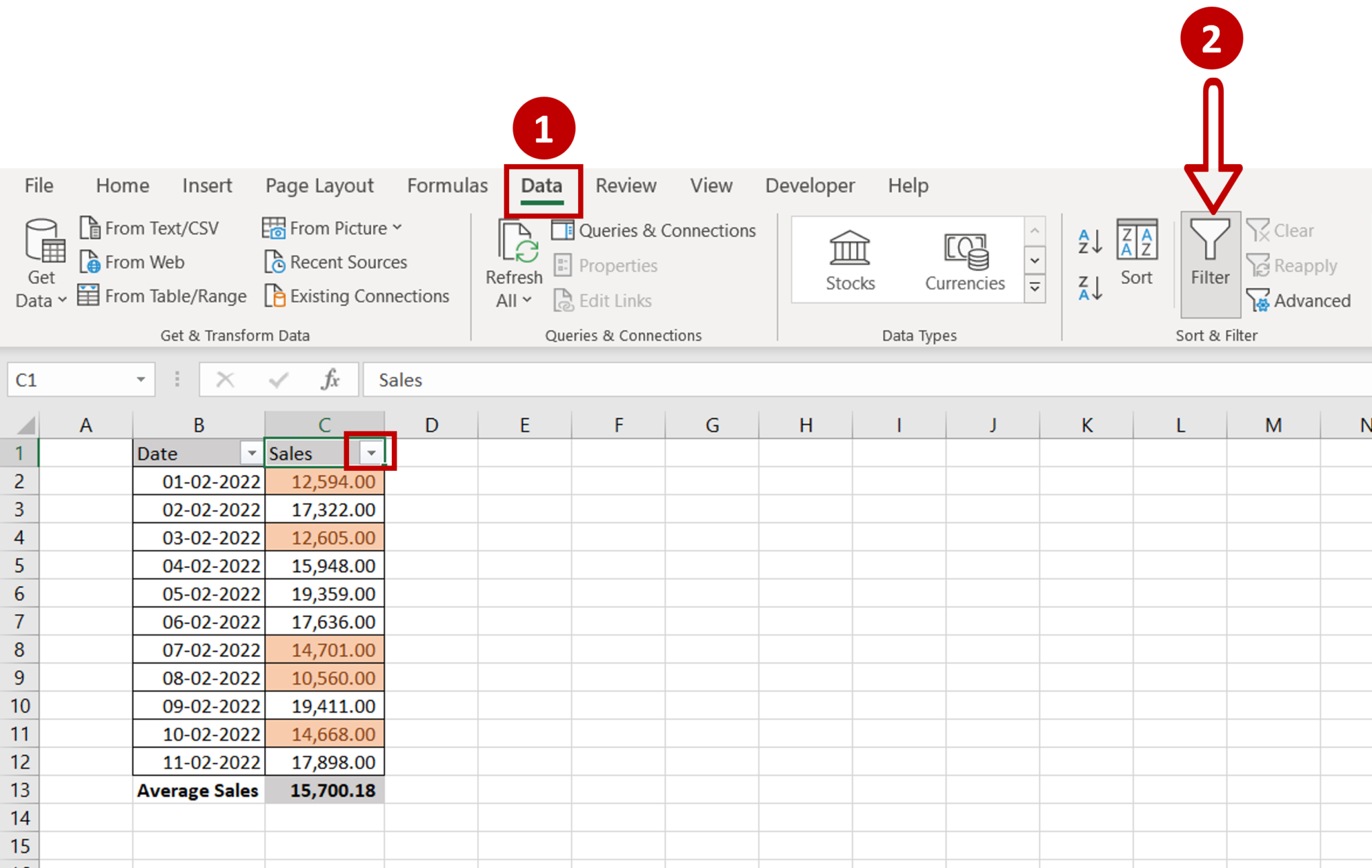The image size is (1372, 868).
Task: Open the Formulas tab in ribbon
Action: [448, 186]
